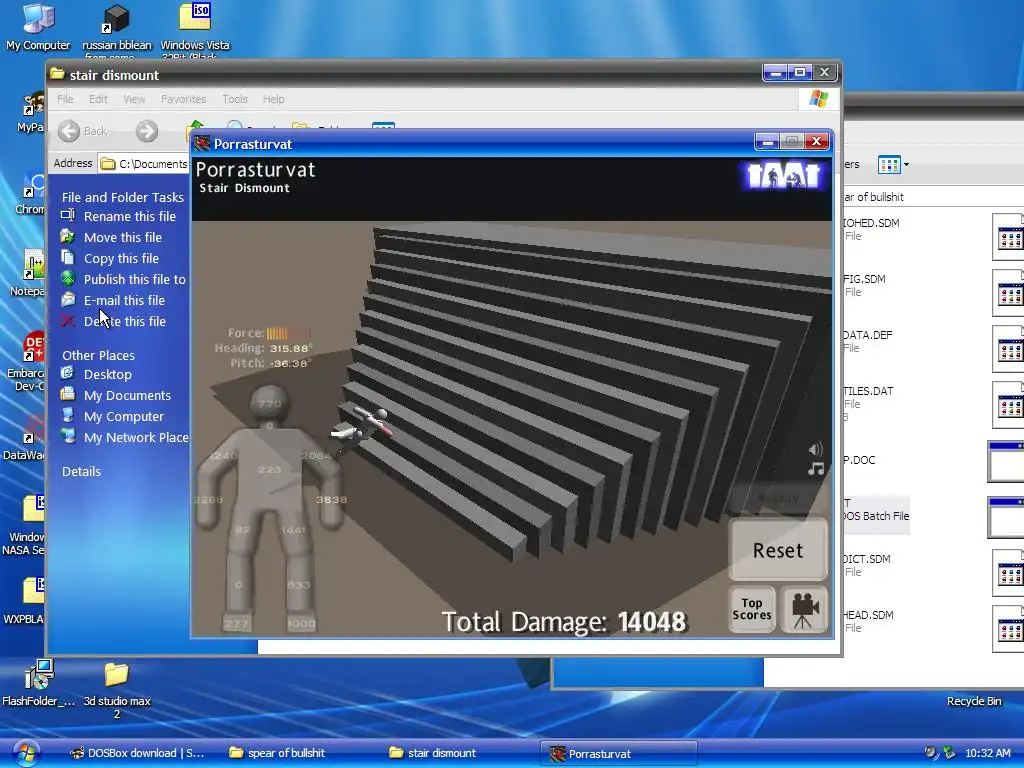Image resolution: width=1024 pixels, height=768 pixels.
Task: Click the file icon beside TILES.DAT
Action: [1008, 405]
